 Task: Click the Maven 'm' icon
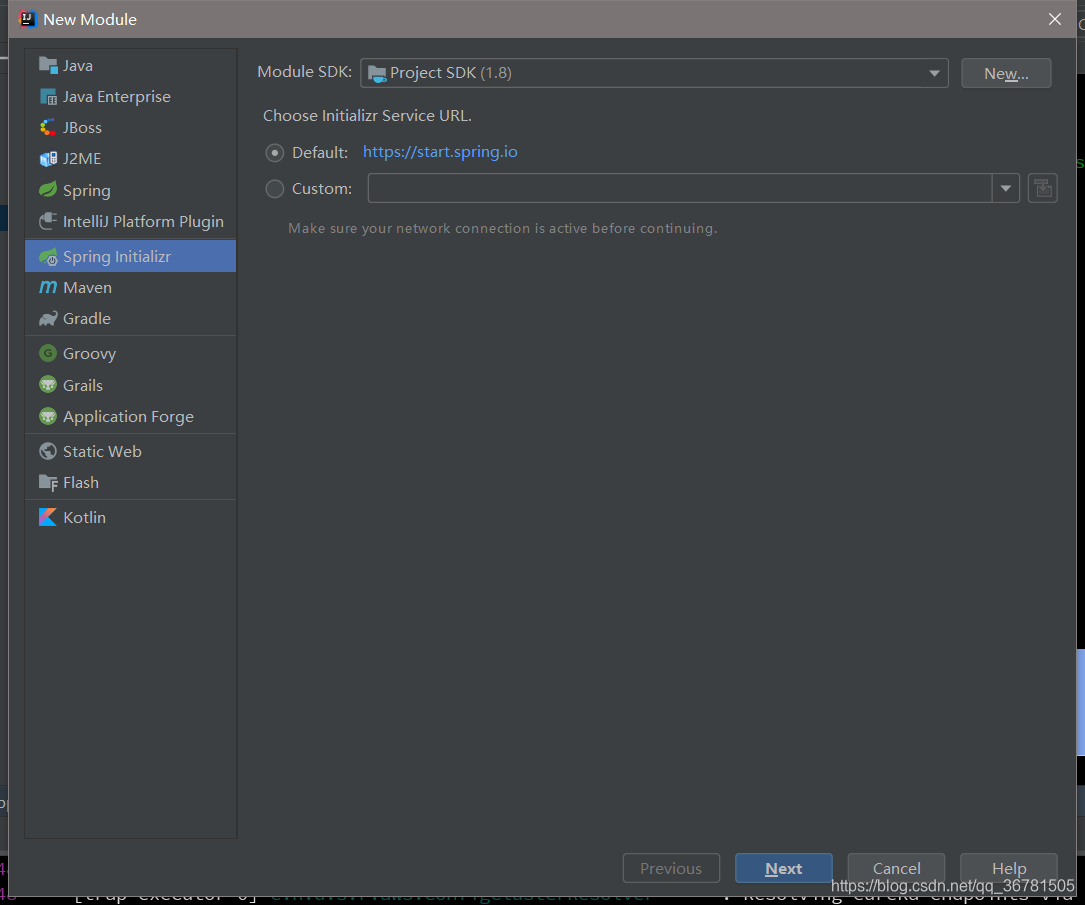(x=48, y=287)
